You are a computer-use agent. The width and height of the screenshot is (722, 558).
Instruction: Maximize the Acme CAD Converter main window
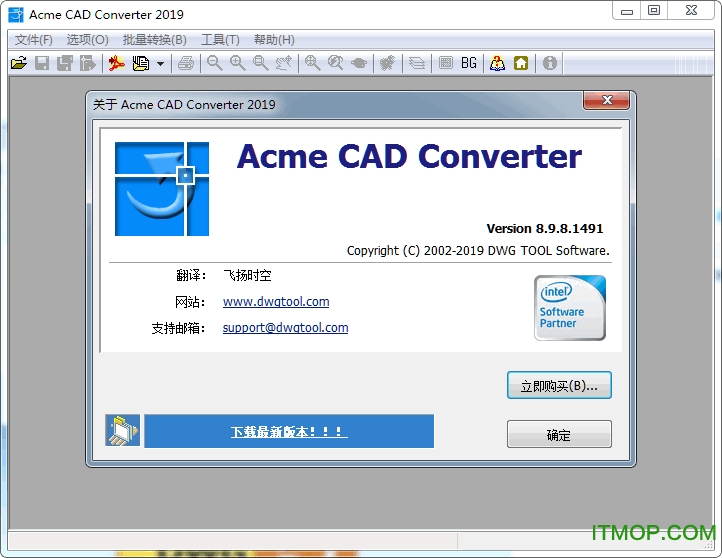[654, 11]
